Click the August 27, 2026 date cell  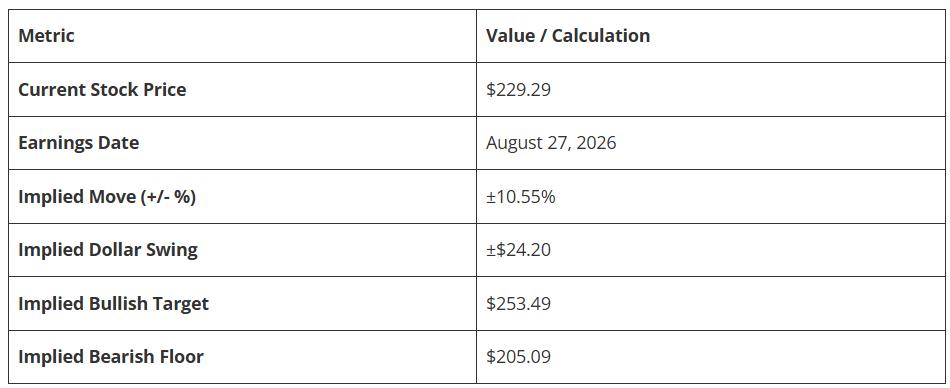point(551,143)
